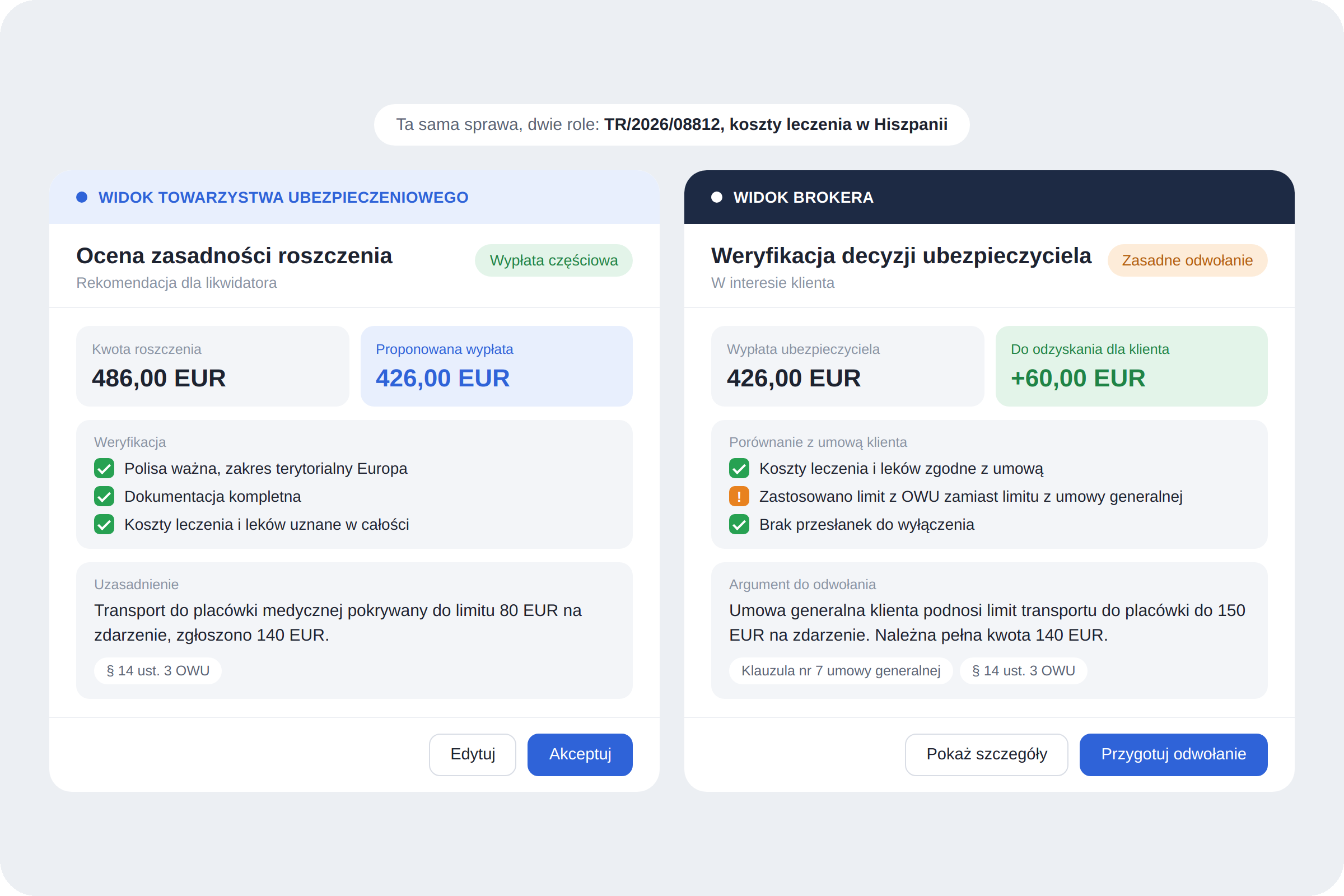This screenshot has width=1344, height=896.
Task: Click check icon beside Koszty leczenia uznane w całości
Action: [104, 525]
